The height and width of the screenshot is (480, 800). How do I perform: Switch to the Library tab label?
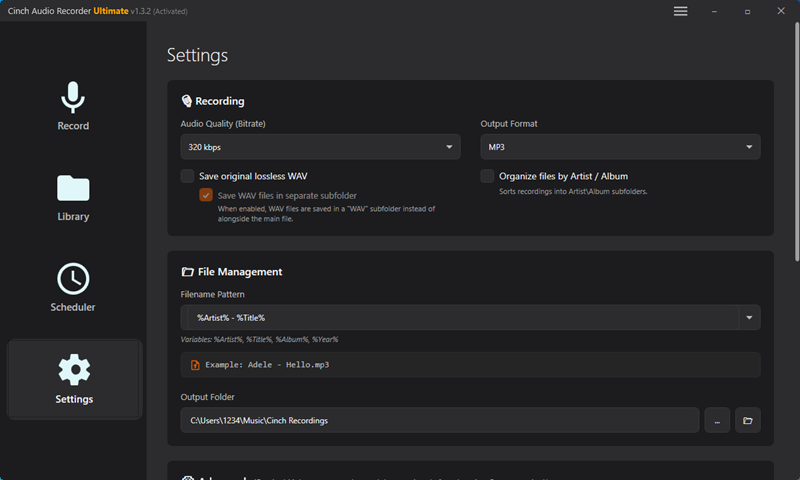pyautogui.click(x=73, y=217)
